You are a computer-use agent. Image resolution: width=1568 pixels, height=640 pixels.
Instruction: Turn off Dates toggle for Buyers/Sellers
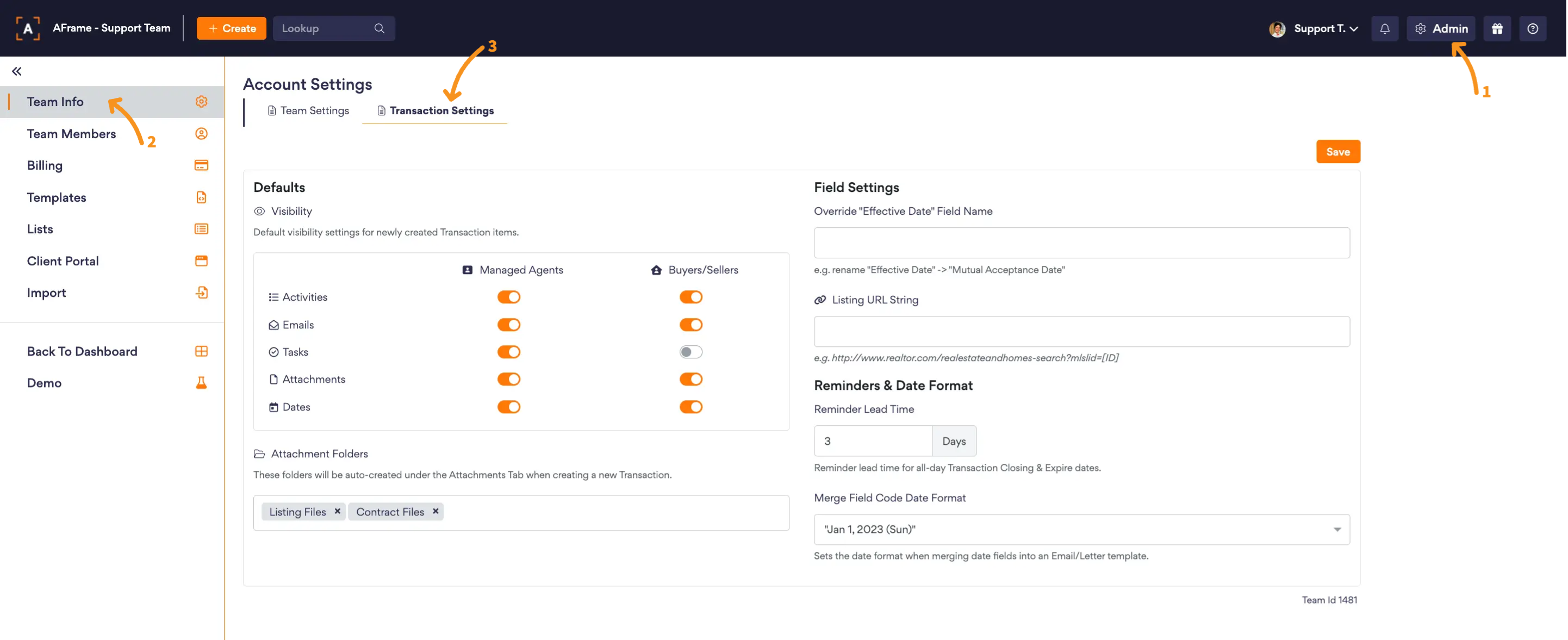[690, 407]
